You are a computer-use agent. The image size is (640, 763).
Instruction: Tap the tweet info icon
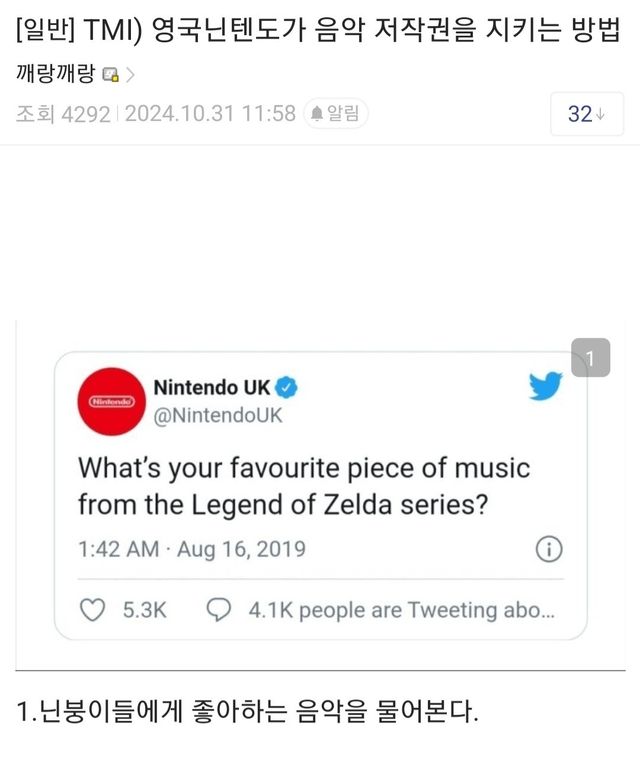tap(549, 549)
